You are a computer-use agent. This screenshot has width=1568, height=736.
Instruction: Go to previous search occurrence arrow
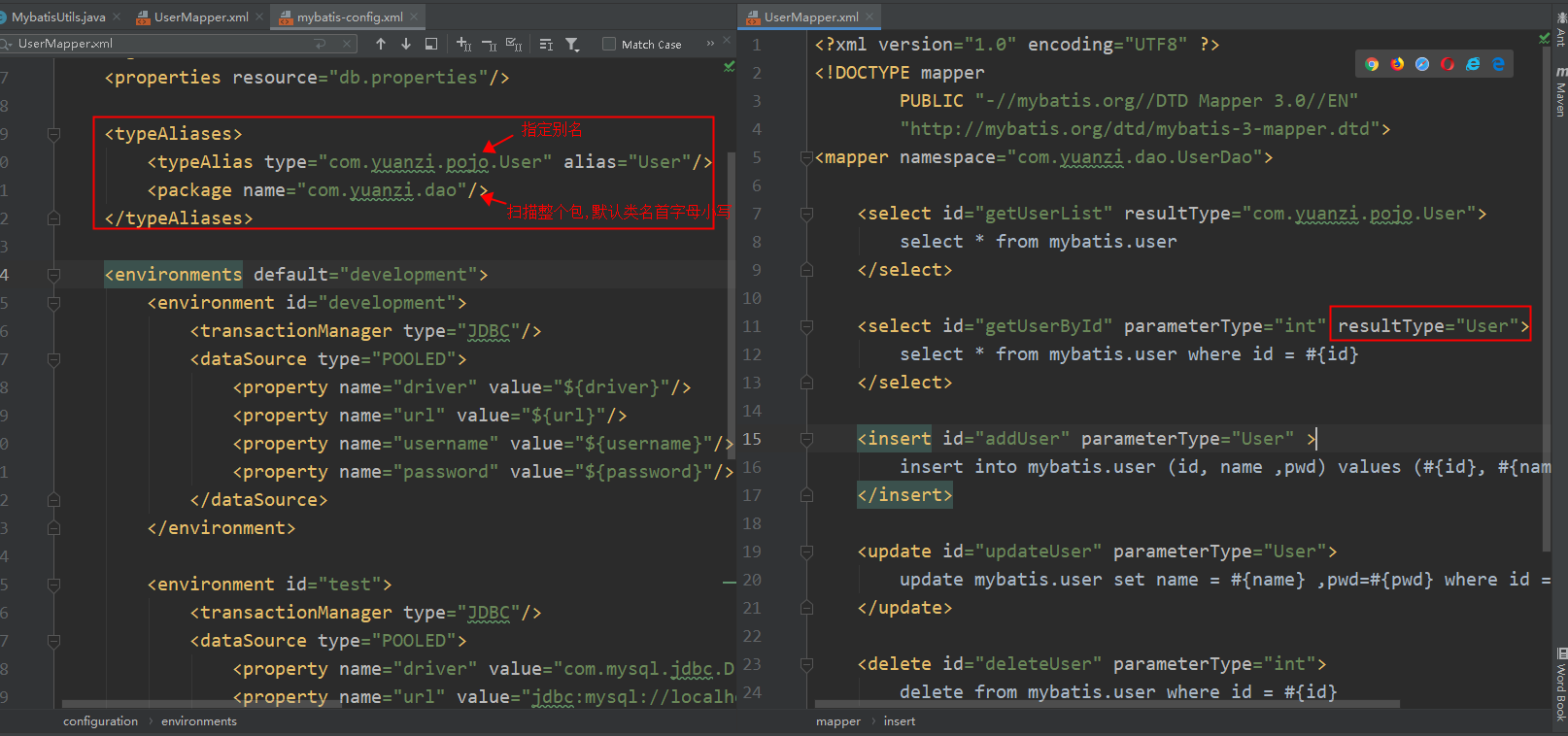pos(381,44)
